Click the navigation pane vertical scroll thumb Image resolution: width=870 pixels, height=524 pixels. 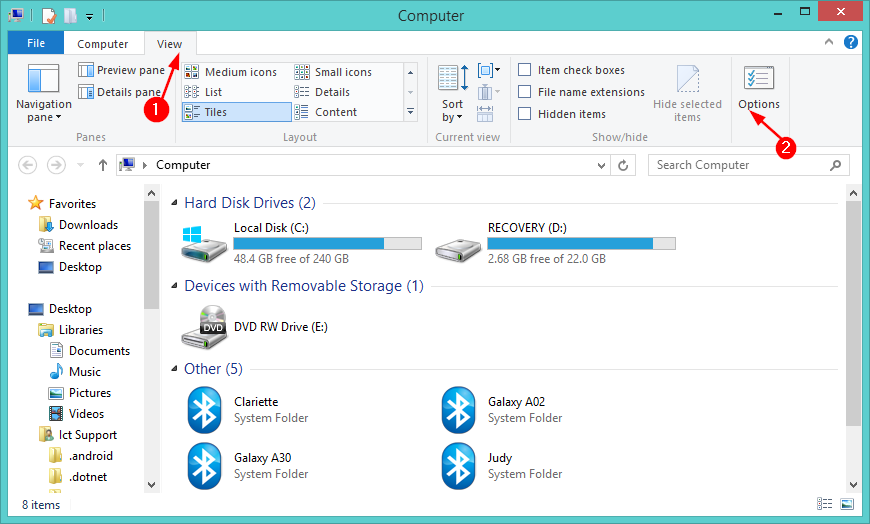pos(151,254)
